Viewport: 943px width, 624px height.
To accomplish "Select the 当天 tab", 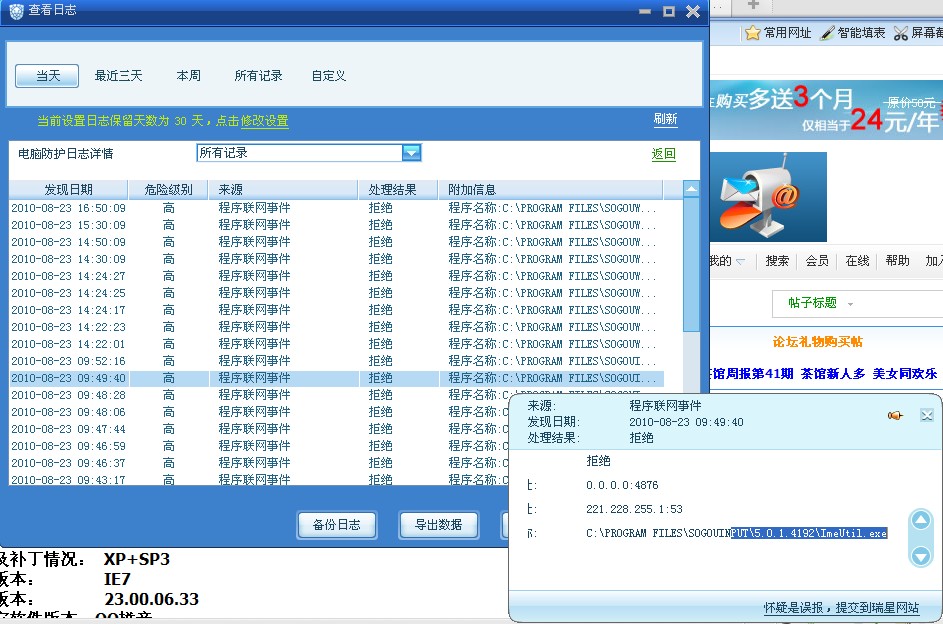I will (x=47, y=76).
